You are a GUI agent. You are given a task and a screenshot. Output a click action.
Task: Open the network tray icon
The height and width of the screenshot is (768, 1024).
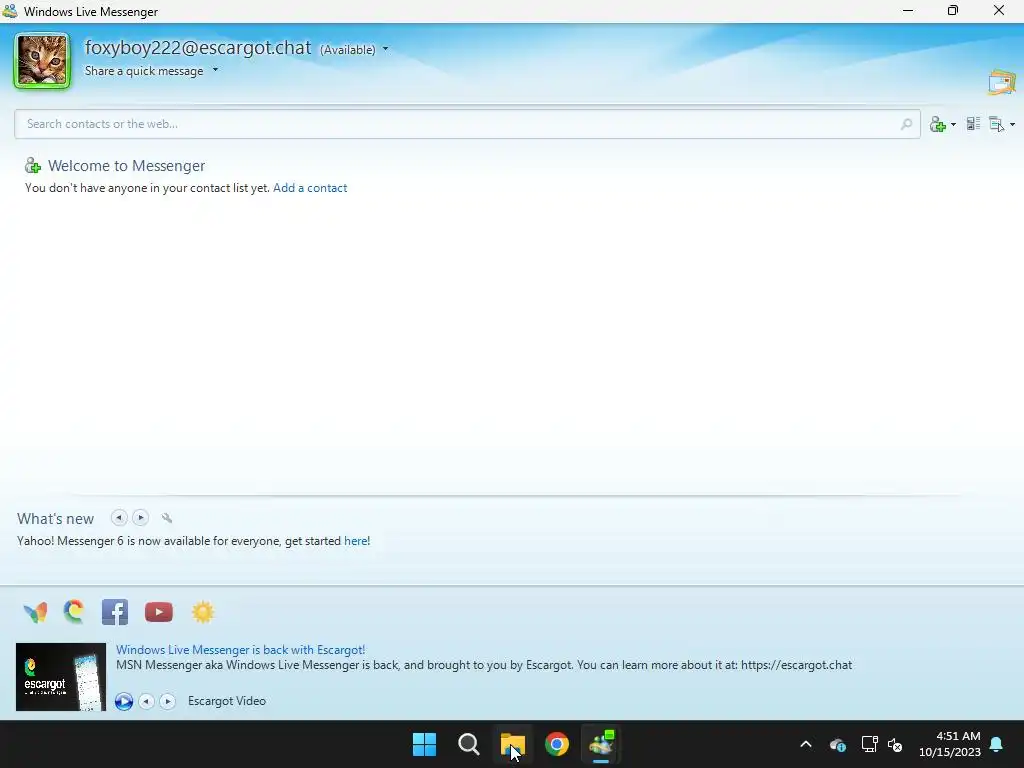(869, 744)
